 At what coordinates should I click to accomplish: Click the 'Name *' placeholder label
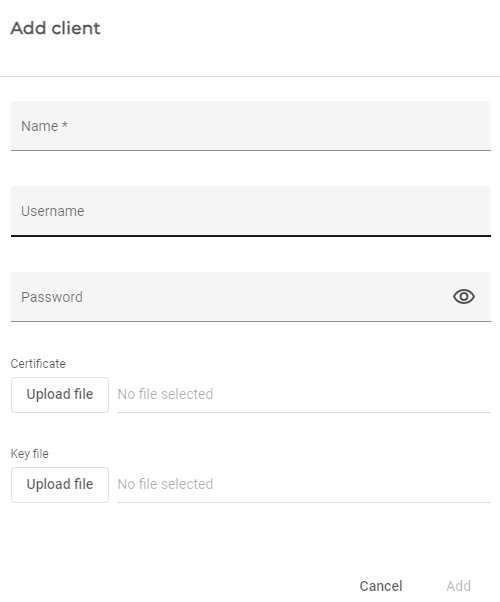45,126
